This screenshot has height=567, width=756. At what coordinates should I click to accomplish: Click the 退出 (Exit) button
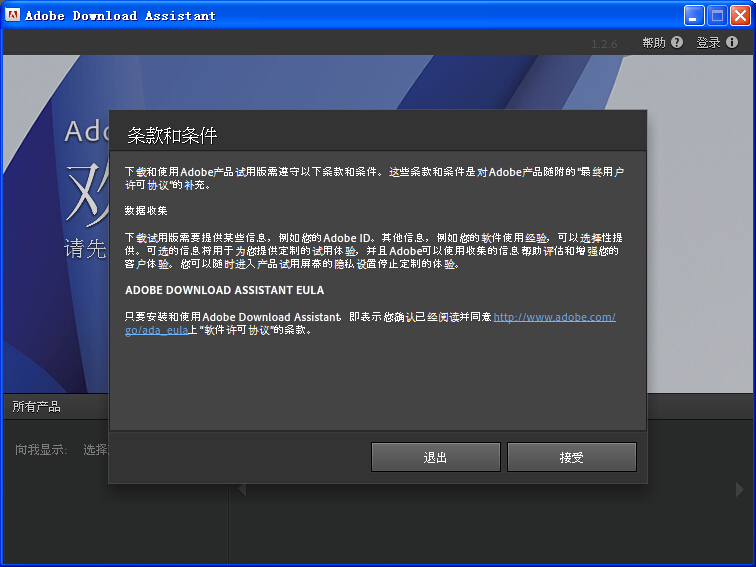point(435,457)
